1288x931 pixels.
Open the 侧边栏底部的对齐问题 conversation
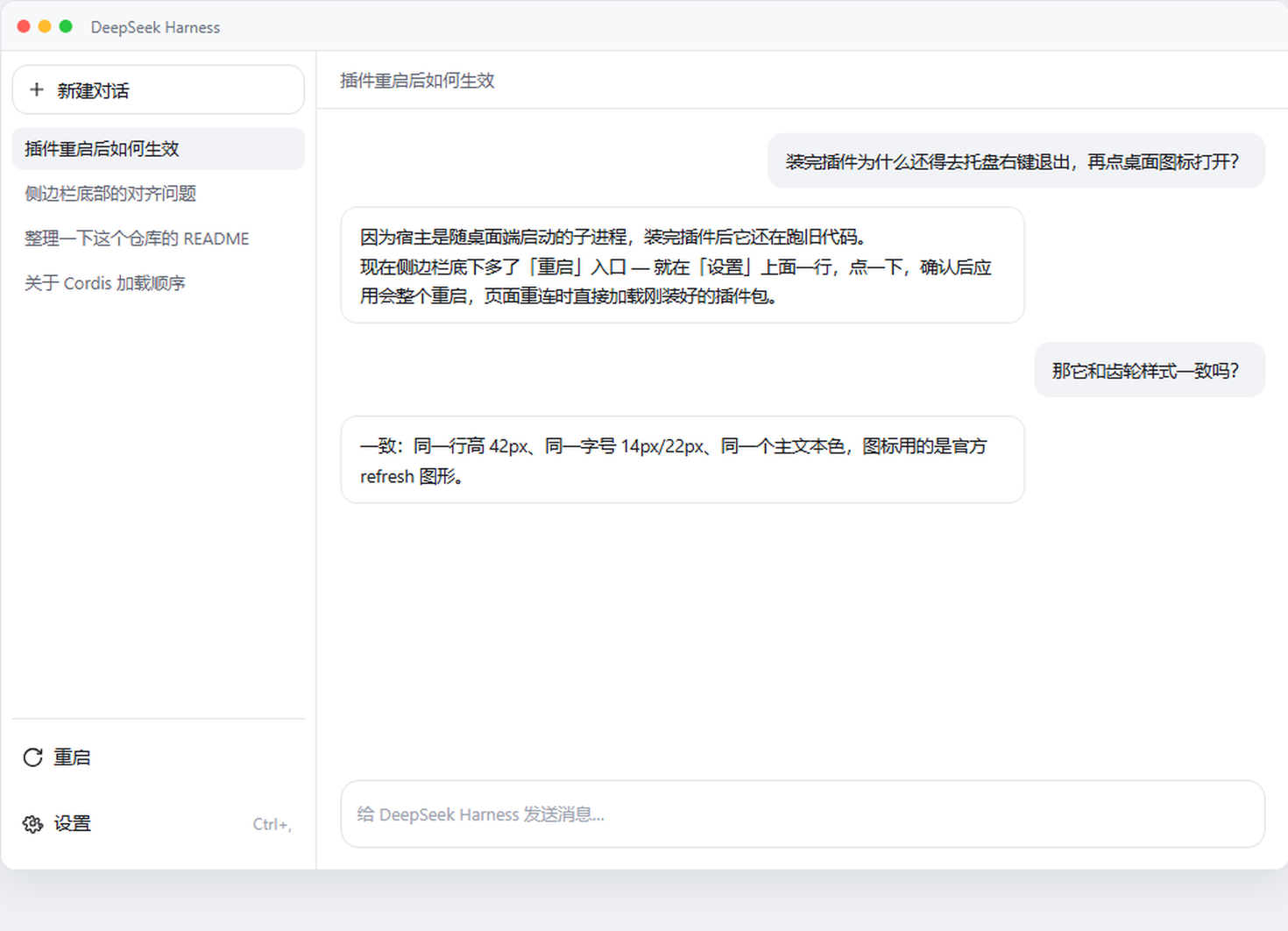tap(159, 194)
